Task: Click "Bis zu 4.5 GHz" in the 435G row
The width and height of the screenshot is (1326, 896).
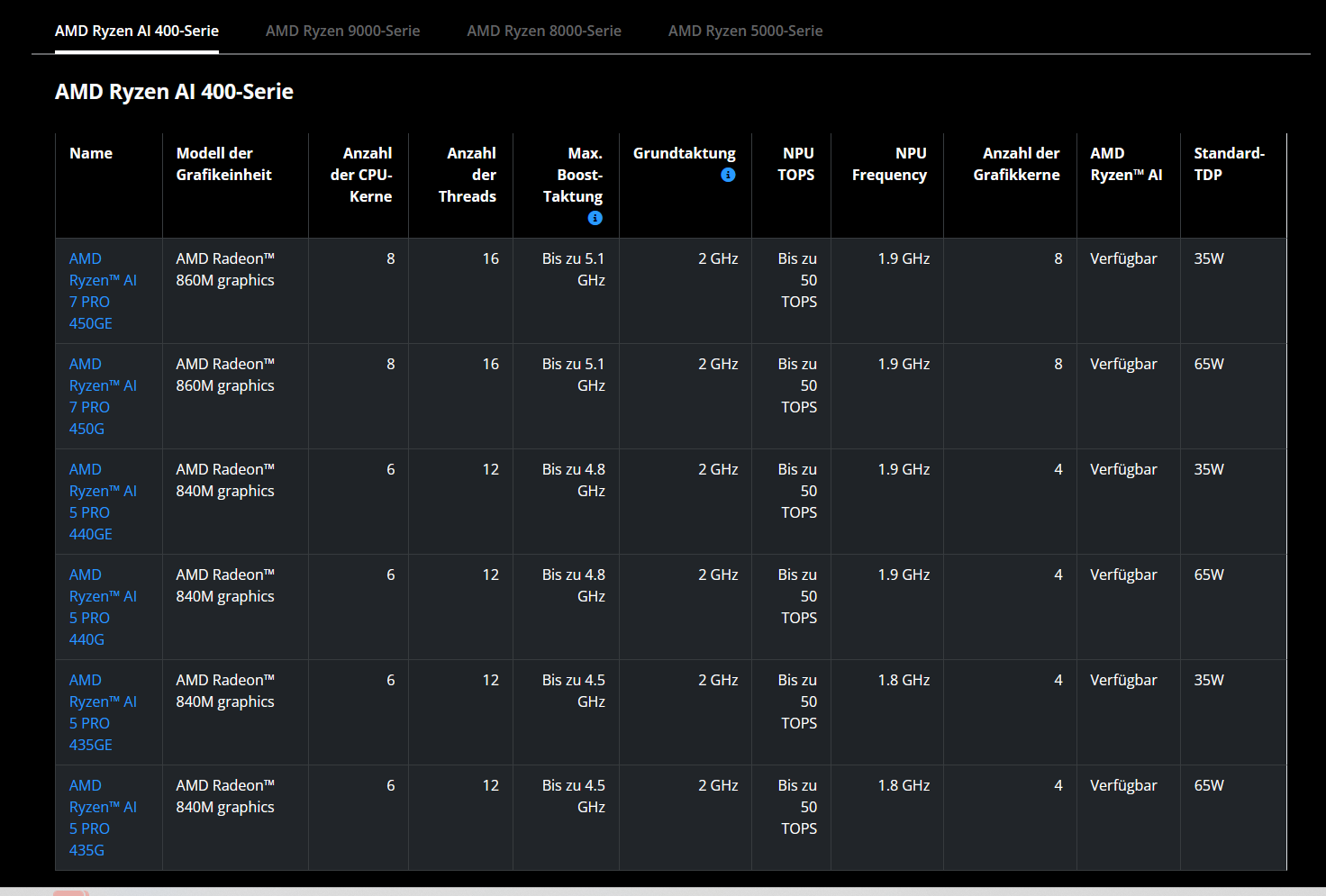Action: 574,796
